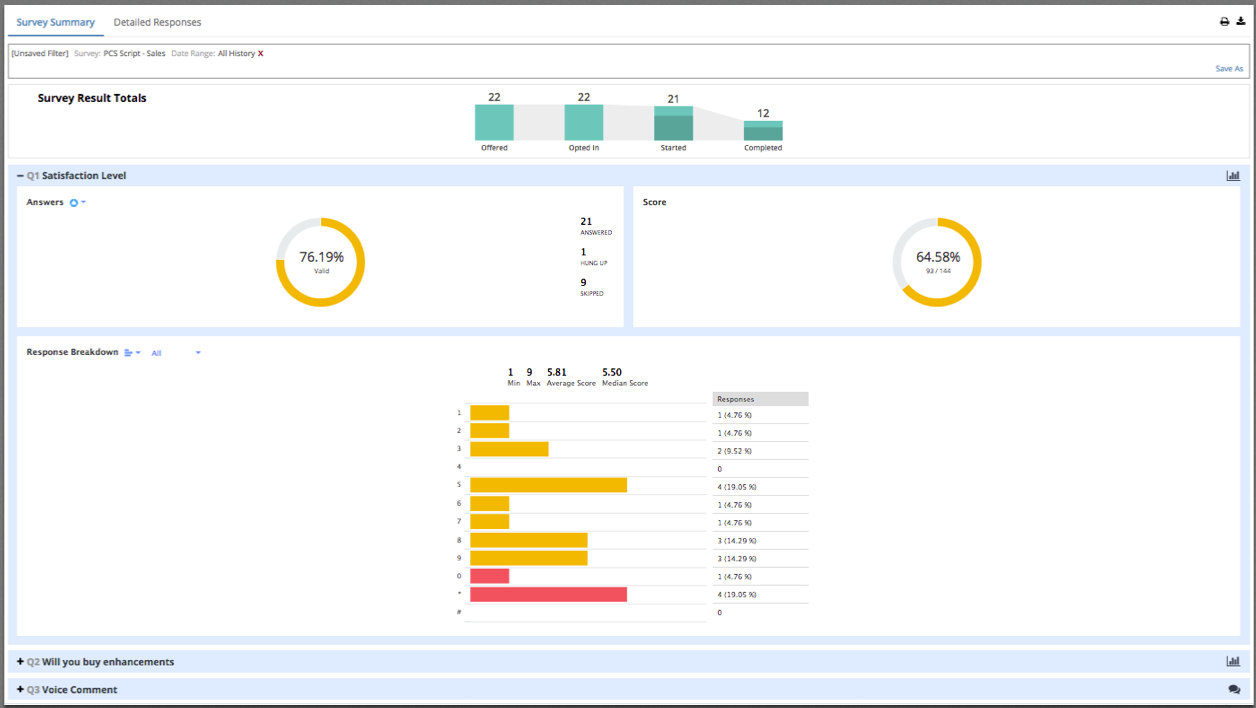
Task: Click the Answers donut chart type icon
Action: pos(76,203)
